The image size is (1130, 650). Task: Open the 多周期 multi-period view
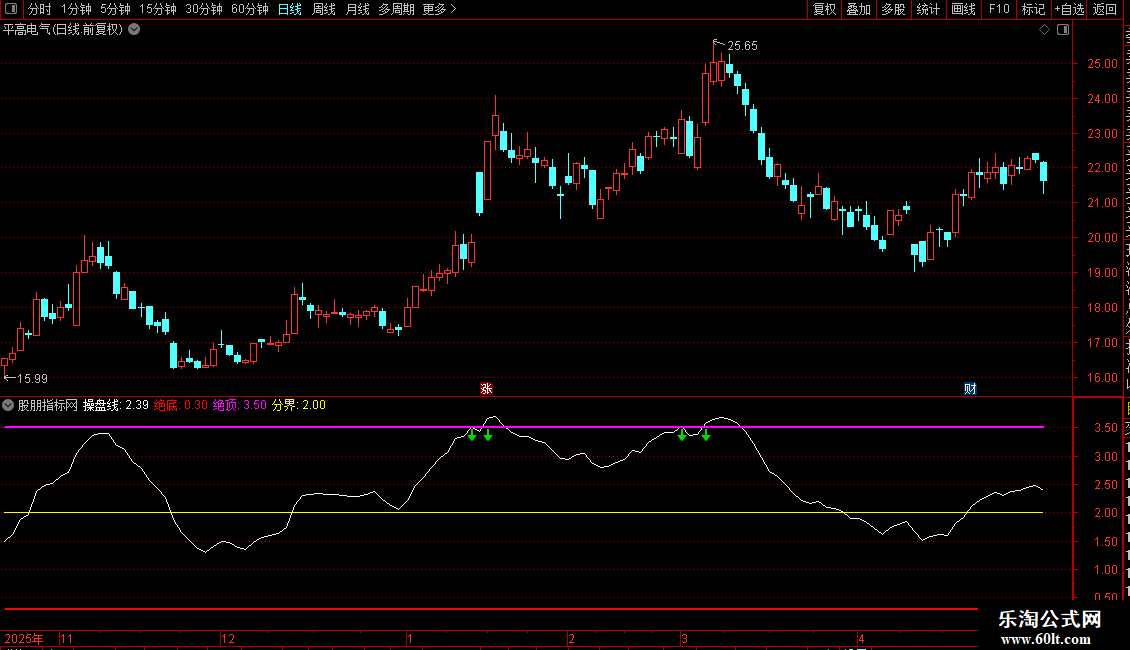pos(396,9)
